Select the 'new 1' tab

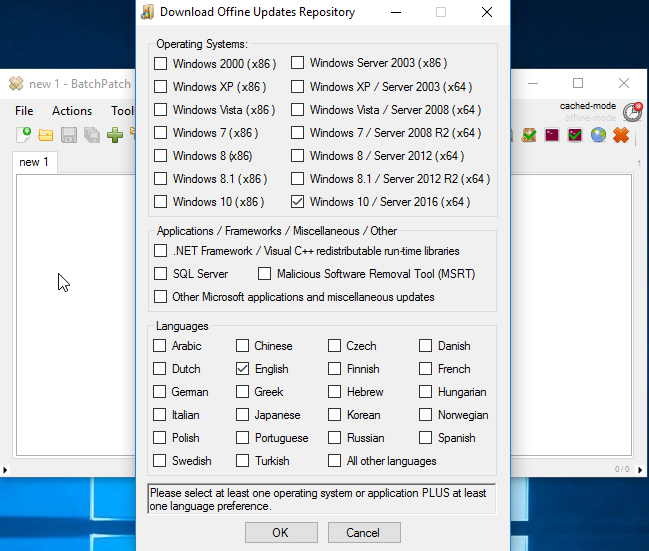tap(34, 162)
